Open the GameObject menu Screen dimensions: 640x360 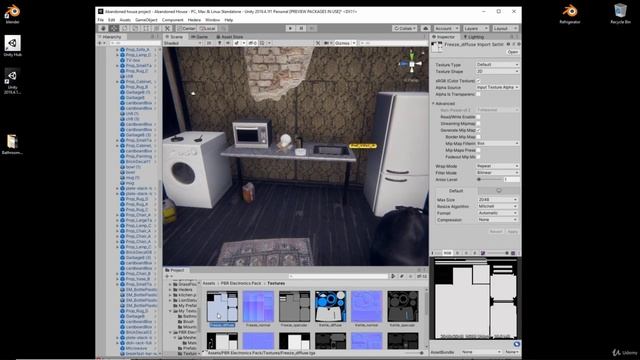[x=146, y=20]
